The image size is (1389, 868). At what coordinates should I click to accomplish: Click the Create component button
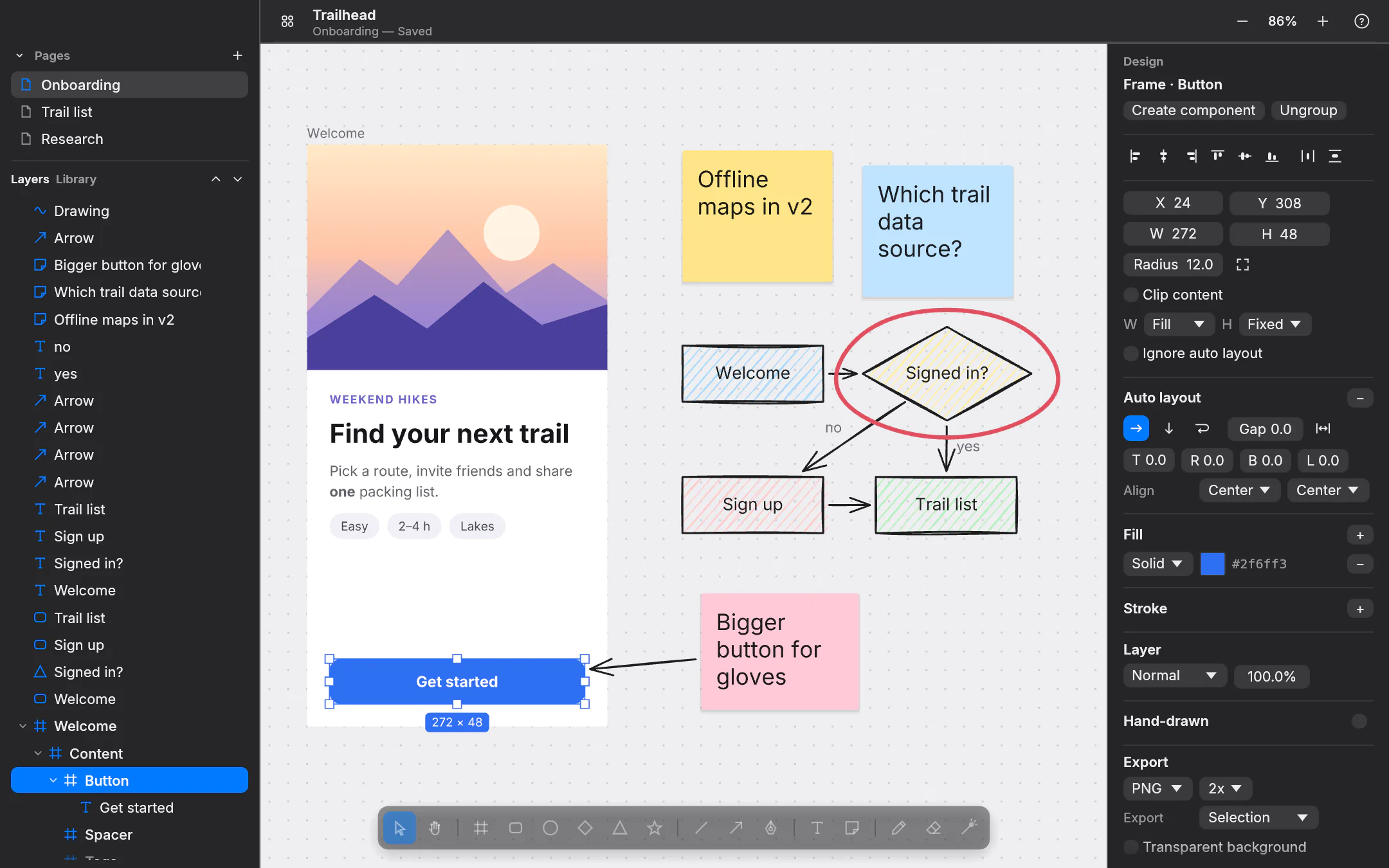(x=1193, y=110)
